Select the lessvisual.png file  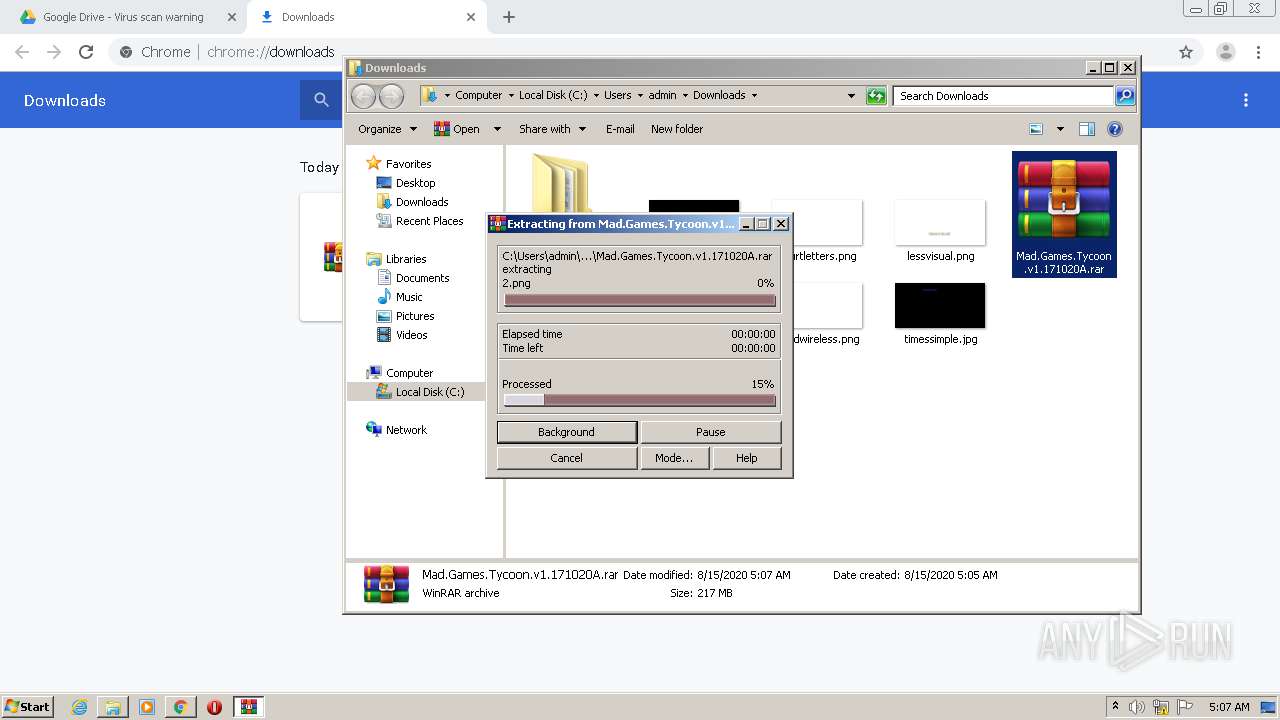940,231
